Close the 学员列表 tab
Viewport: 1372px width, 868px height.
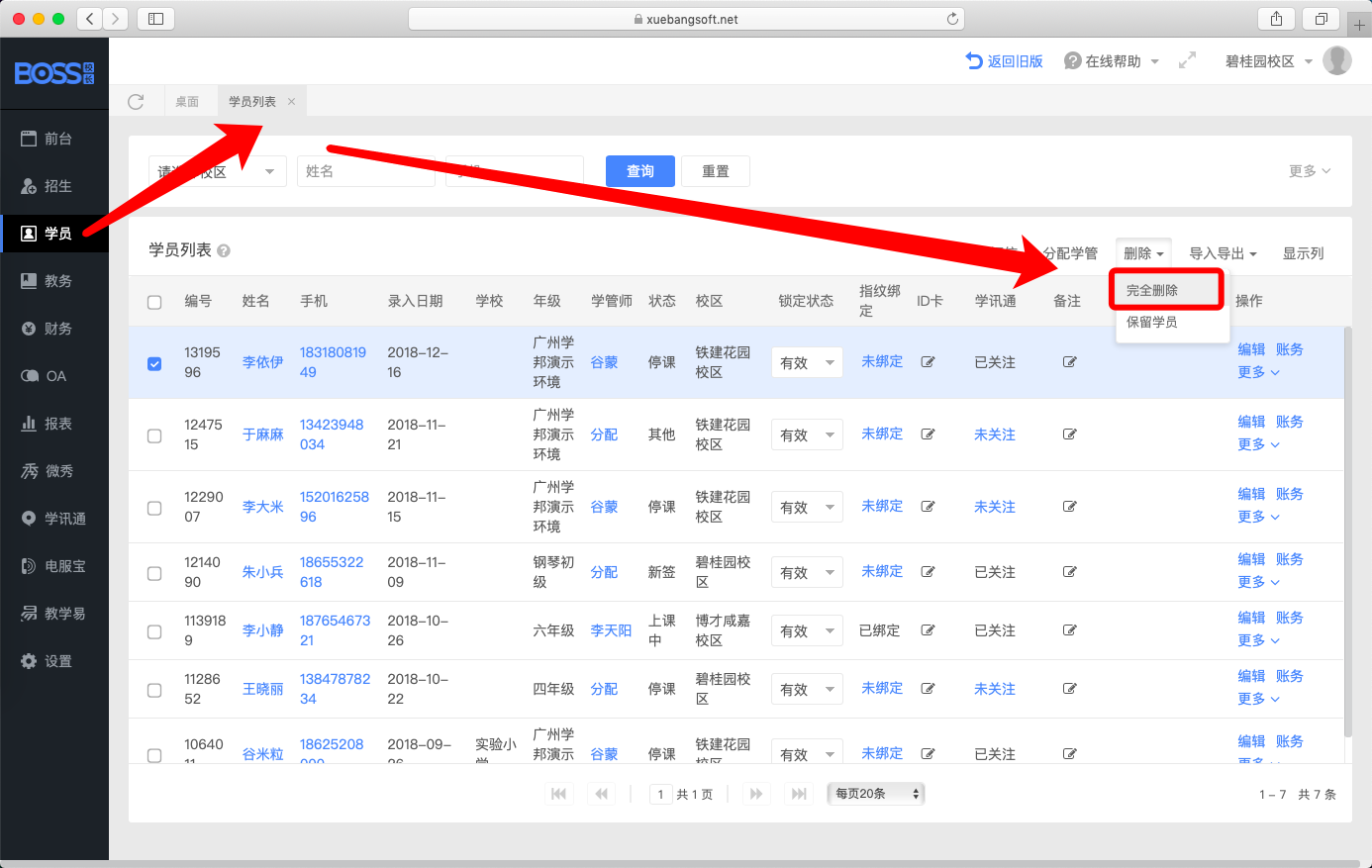pos(291,101)
